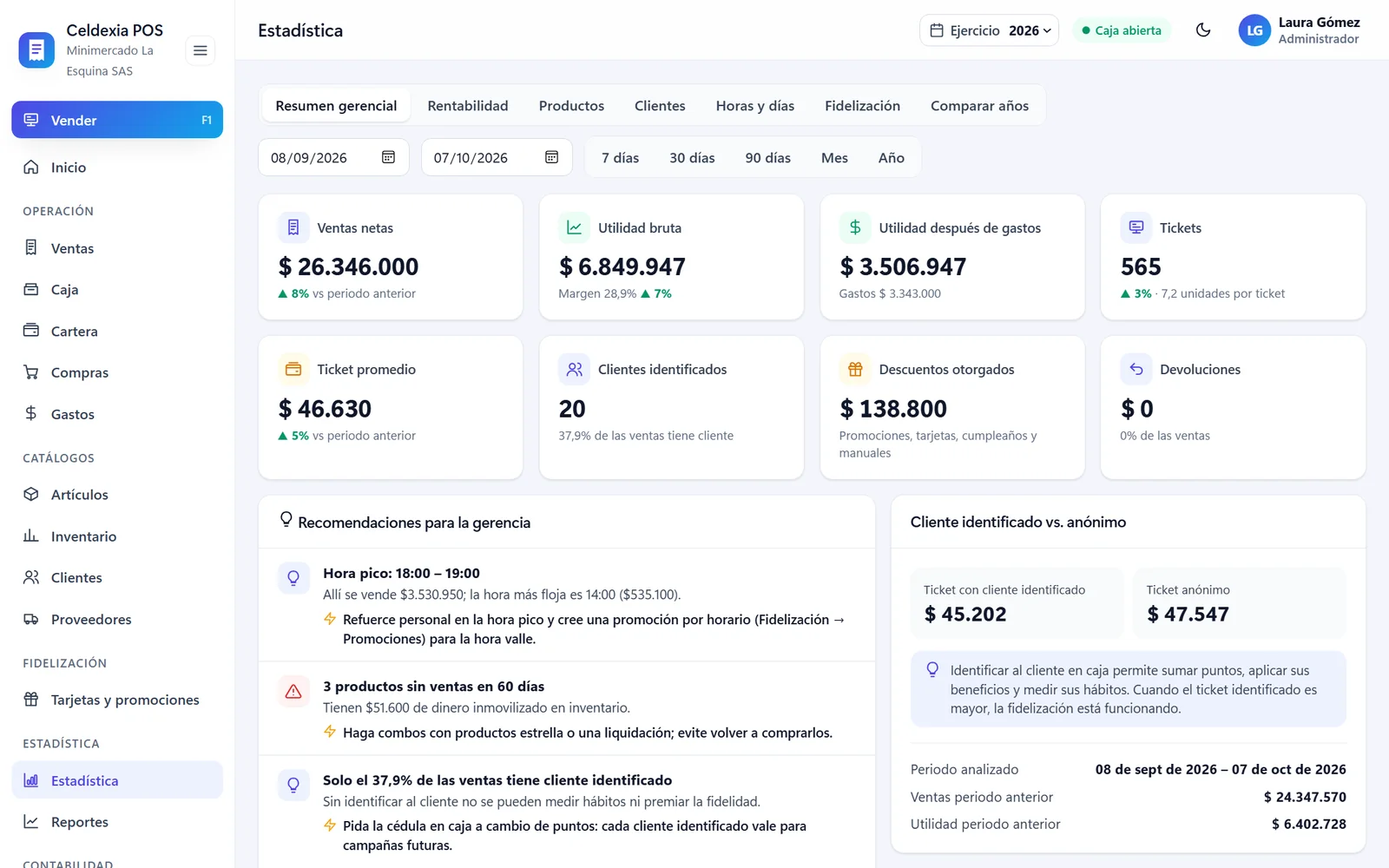
Task: Click the start date field 08/09/2026
Action: pos(333,157)
